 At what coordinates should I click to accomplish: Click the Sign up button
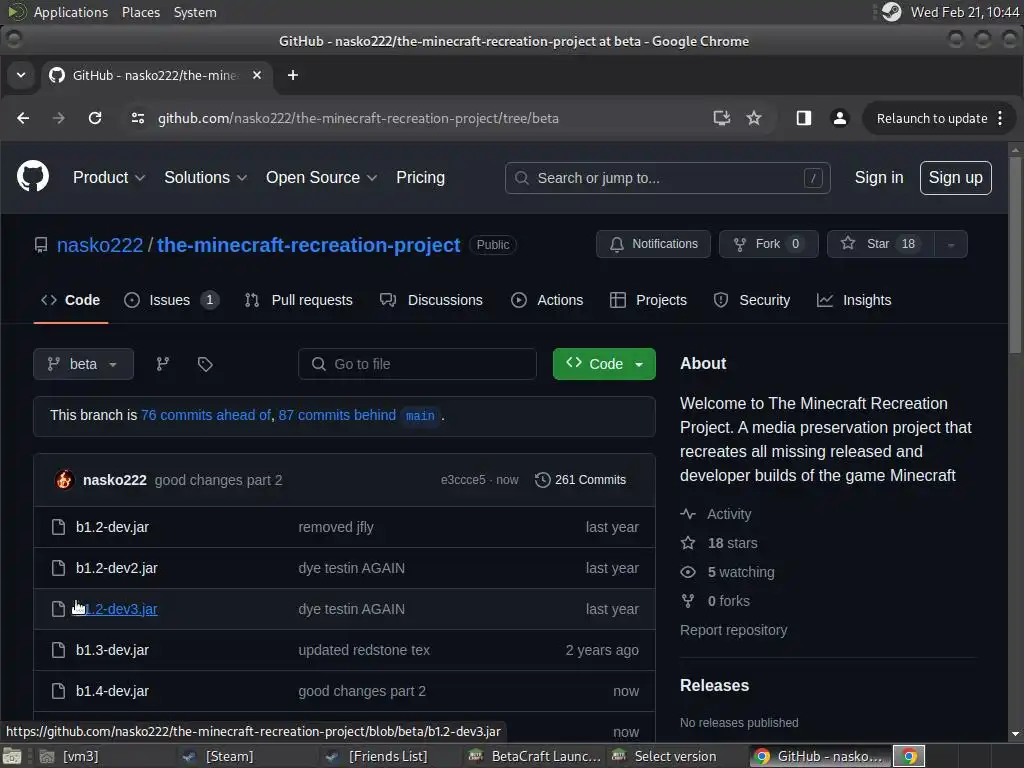tap(955, 178)
